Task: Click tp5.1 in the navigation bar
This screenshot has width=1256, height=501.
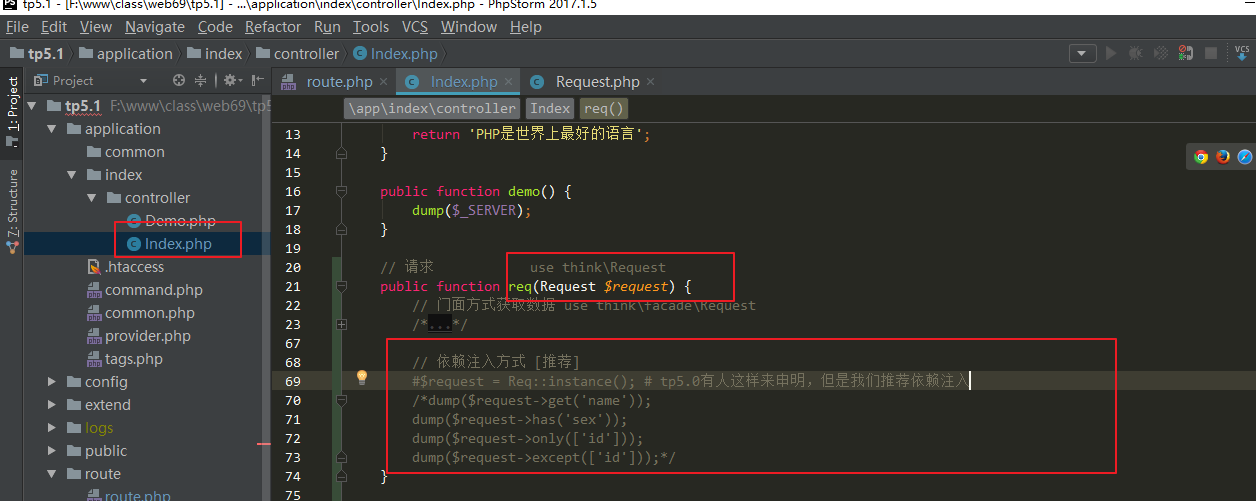Action: pos(37,54)
